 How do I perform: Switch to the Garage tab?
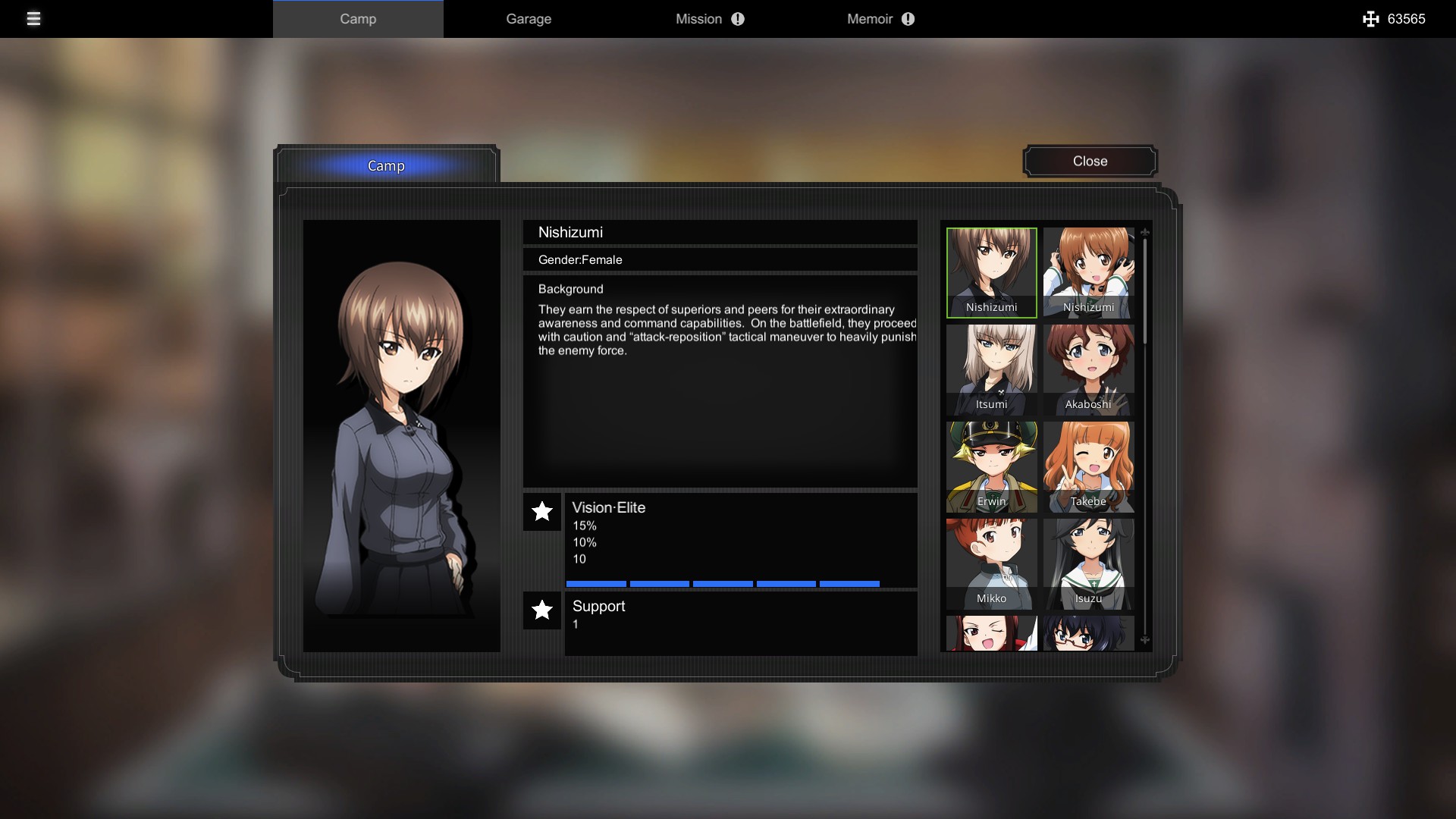pos(529,19)
